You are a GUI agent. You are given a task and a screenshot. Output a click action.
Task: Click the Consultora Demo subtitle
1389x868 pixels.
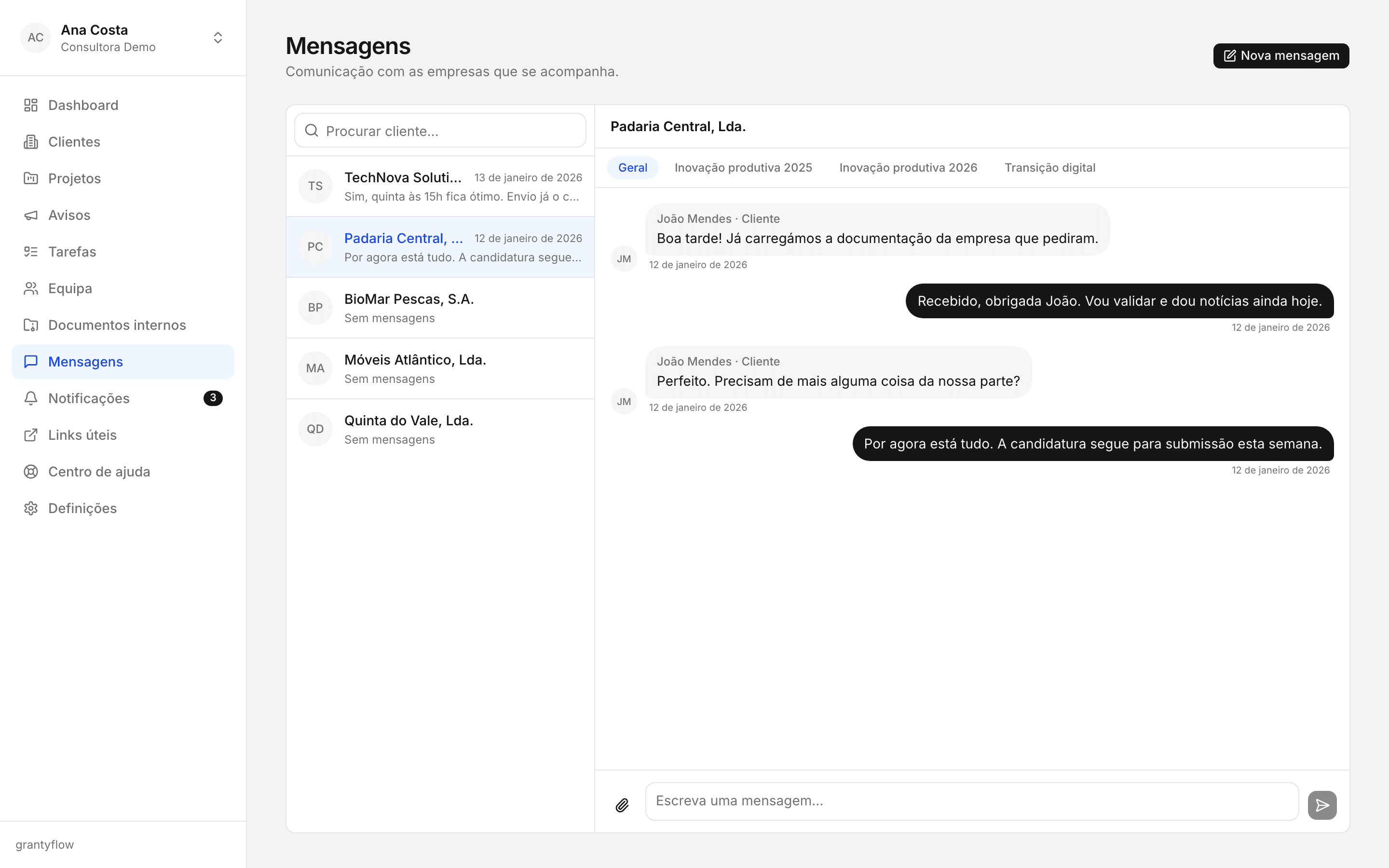coord(108,47)
